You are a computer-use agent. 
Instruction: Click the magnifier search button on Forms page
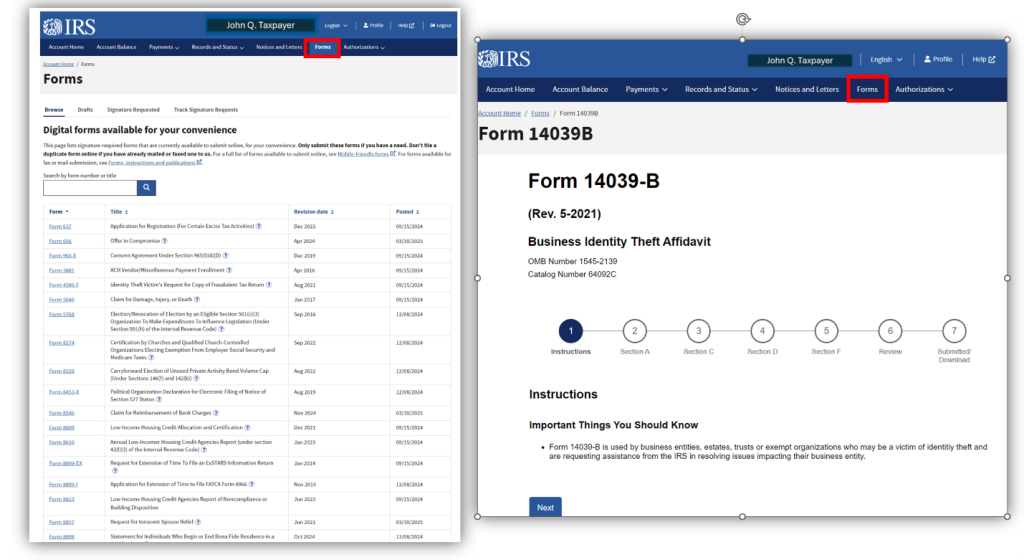(x=146, y=188)
